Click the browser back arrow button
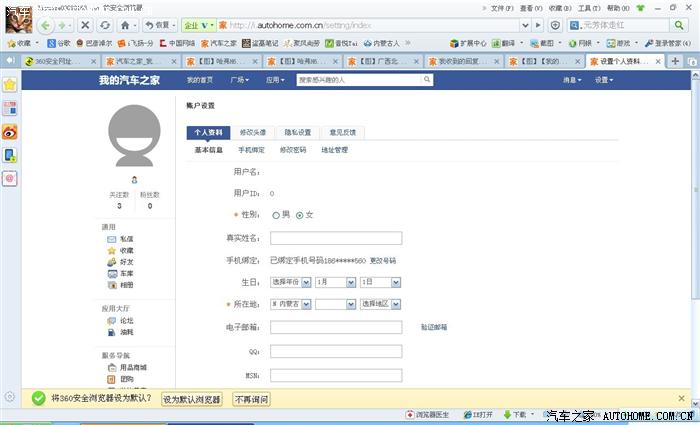This screenshot has width=700, height=425. [47, 24]
